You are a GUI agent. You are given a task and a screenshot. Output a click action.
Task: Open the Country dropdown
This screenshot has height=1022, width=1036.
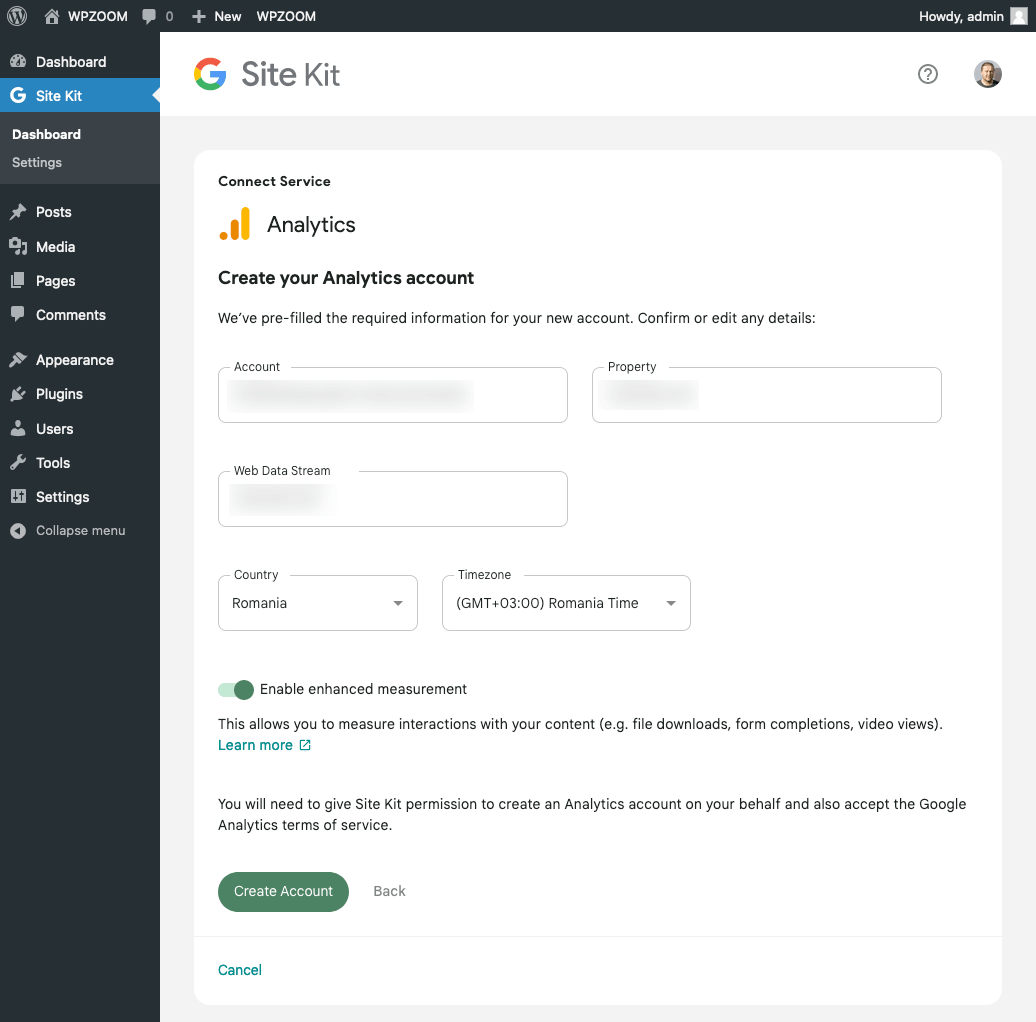click(x=318, y=602)
